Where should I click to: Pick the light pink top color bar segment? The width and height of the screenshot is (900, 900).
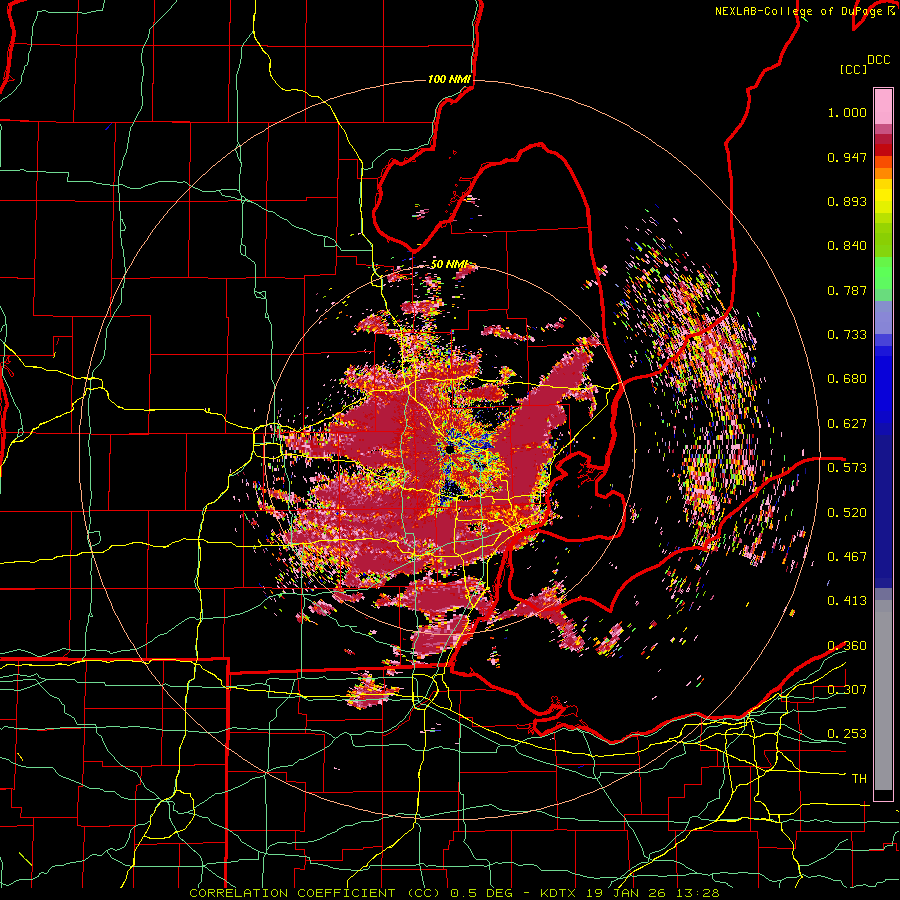click(x=883, y=106)
